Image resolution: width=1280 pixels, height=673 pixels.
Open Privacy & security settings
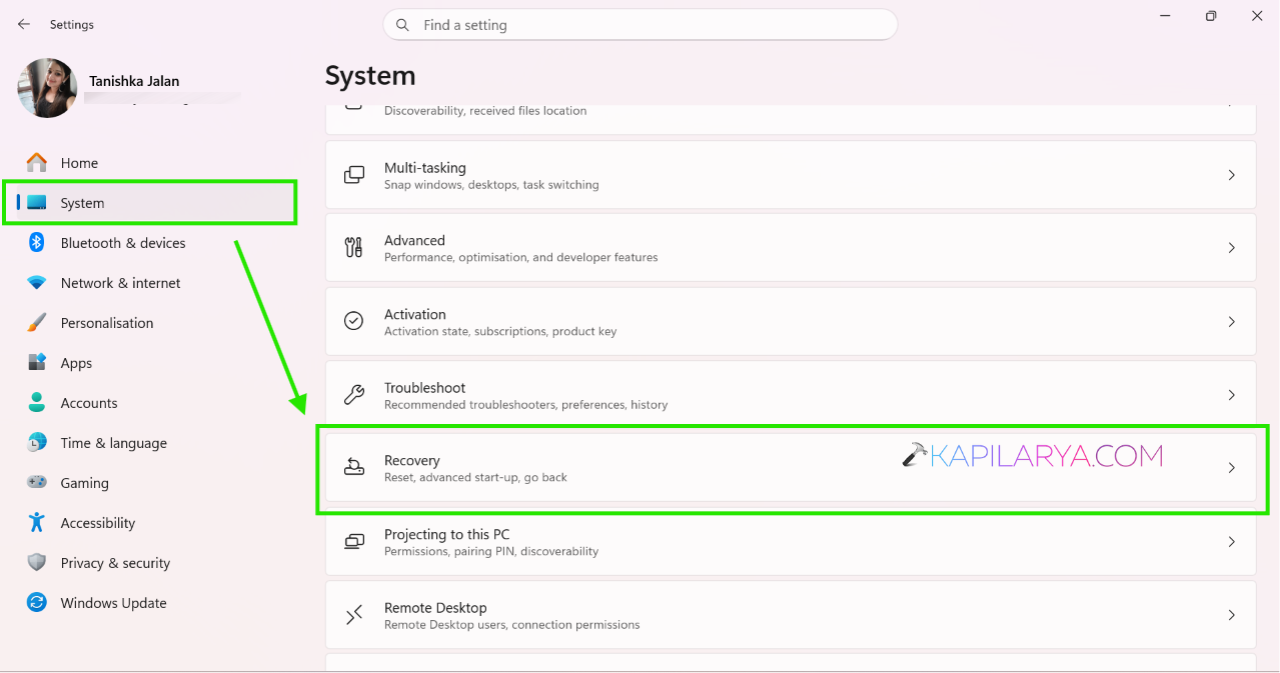tap(115, 563)
